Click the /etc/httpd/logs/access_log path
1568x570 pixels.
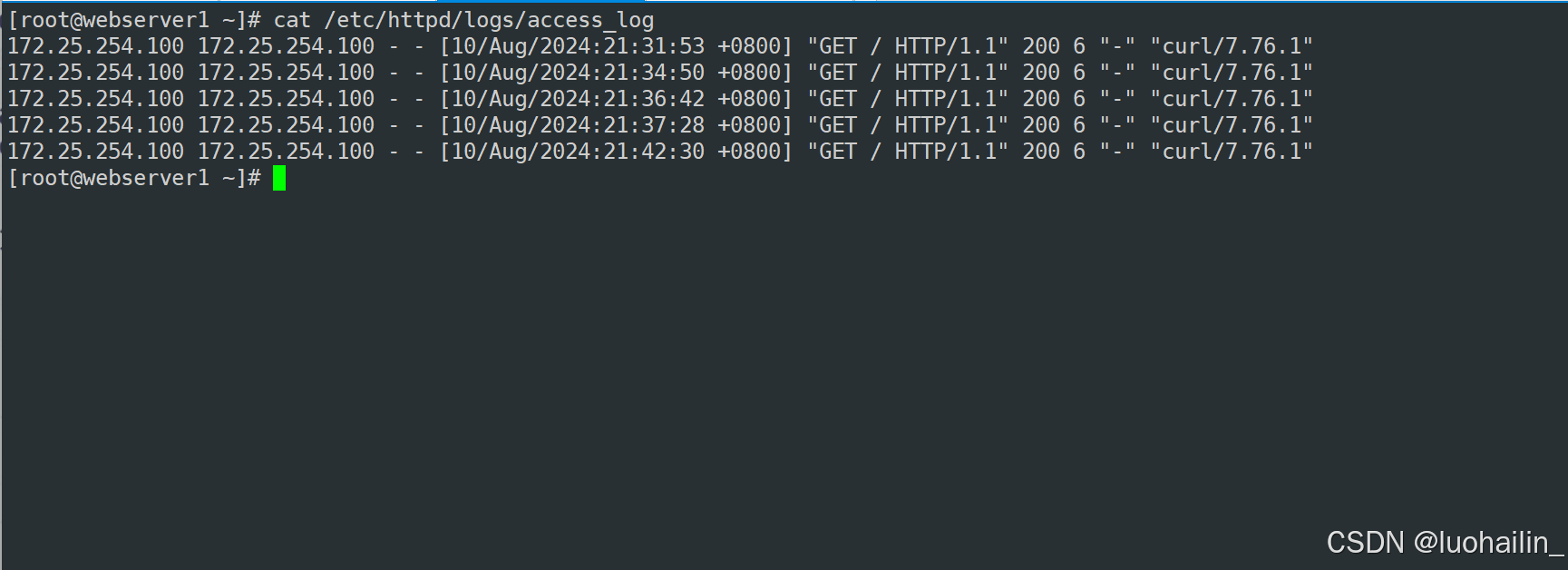[x=489, y=20]
